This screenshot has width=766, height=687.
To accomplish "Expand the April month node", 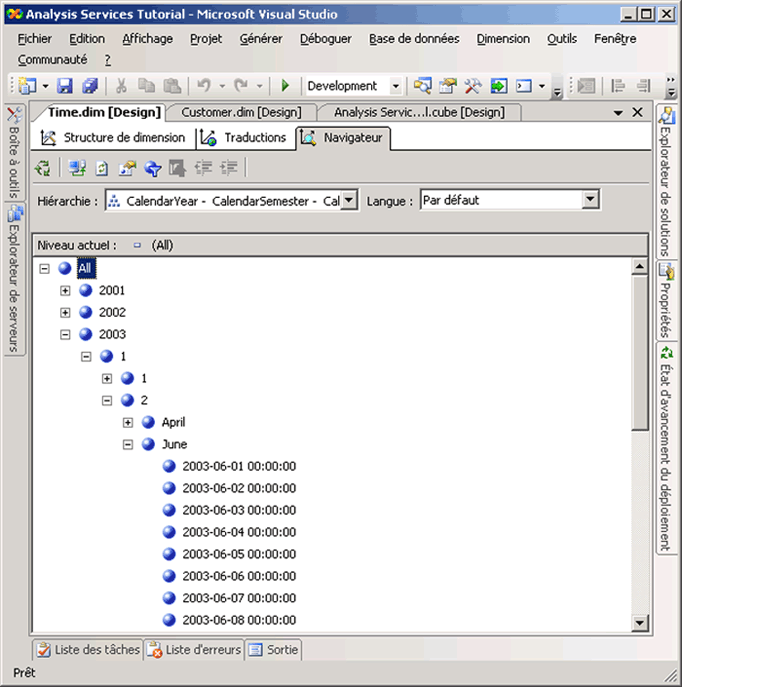I will tap(128, 423).
